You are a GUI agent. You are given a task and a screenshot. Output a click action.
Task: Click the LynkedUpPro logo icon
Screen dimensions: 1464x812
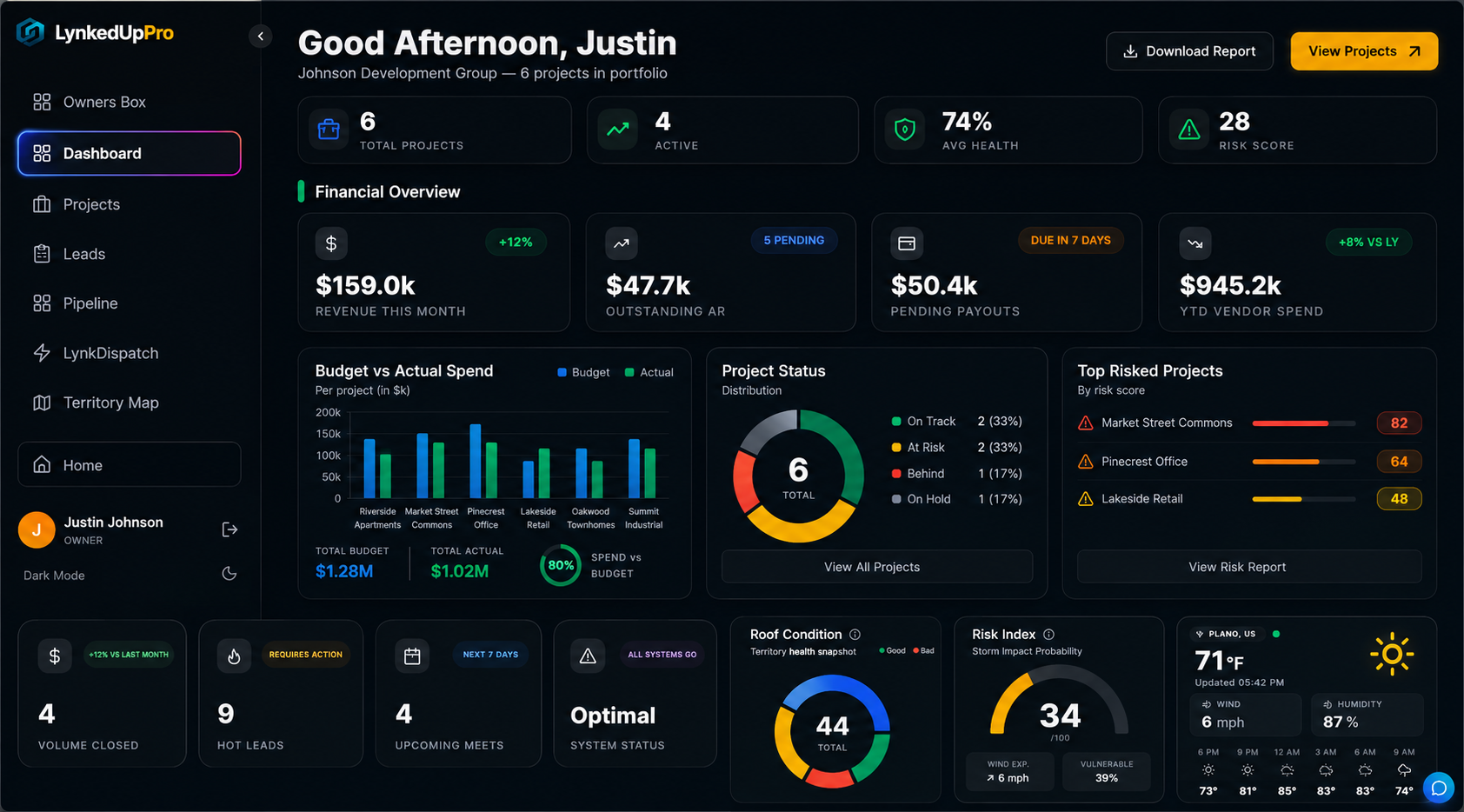30,32
